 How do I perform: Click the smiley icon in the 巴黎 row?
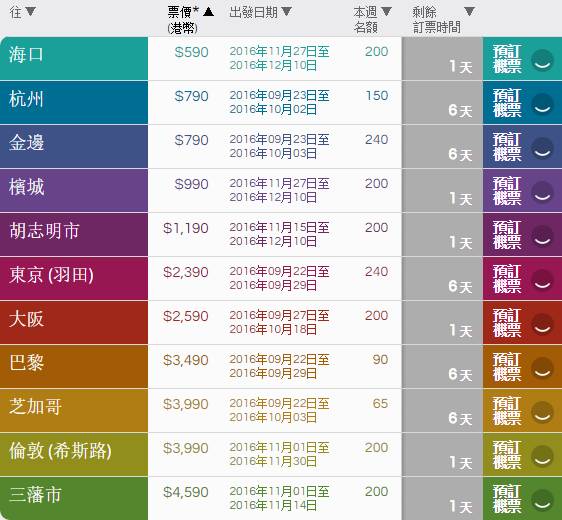click(542, 369)
